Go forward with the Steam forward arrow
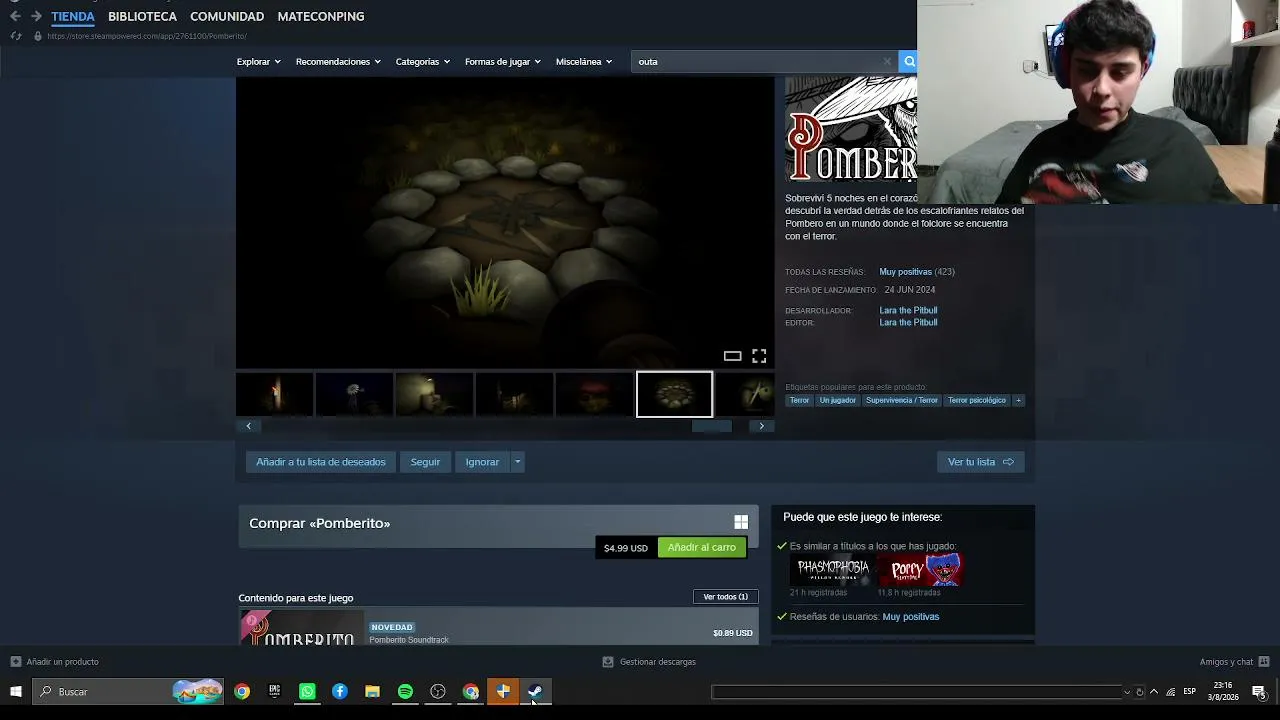The width and height of the screenshot is (1280, 720). [36, 16]
